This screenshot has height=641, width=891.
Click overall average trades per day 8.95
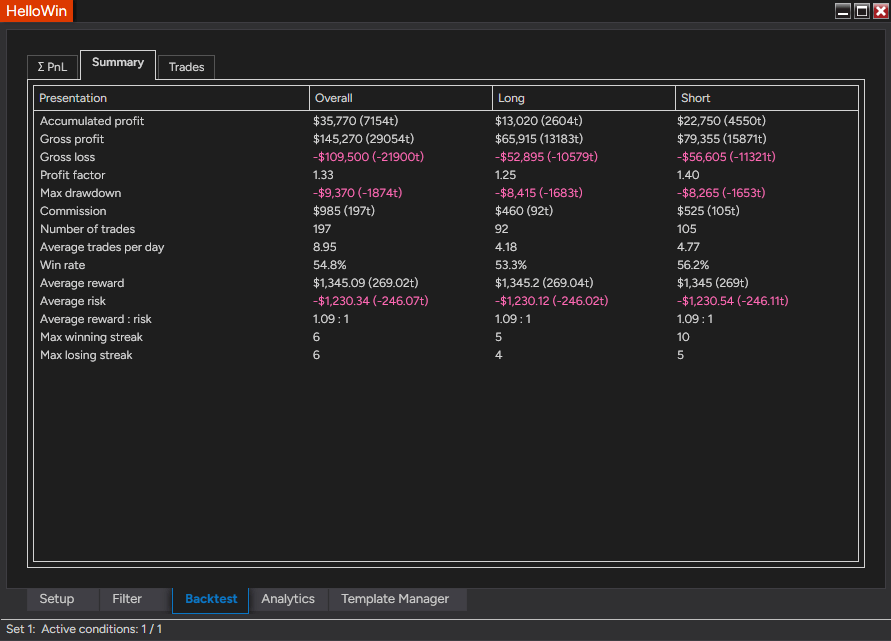point(324,247)
